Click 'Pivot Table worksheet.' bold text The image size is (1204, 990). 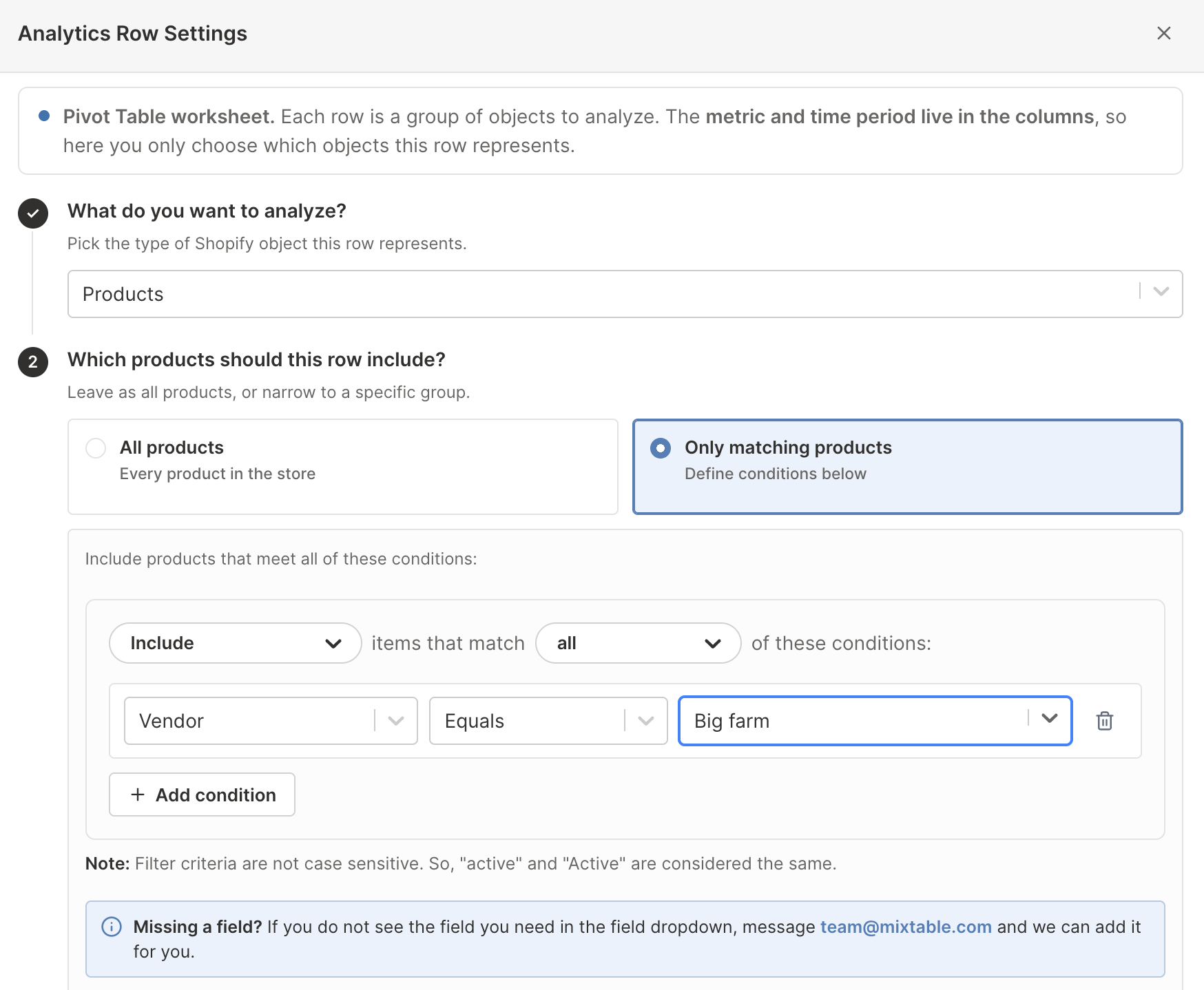tap(169, 116)
